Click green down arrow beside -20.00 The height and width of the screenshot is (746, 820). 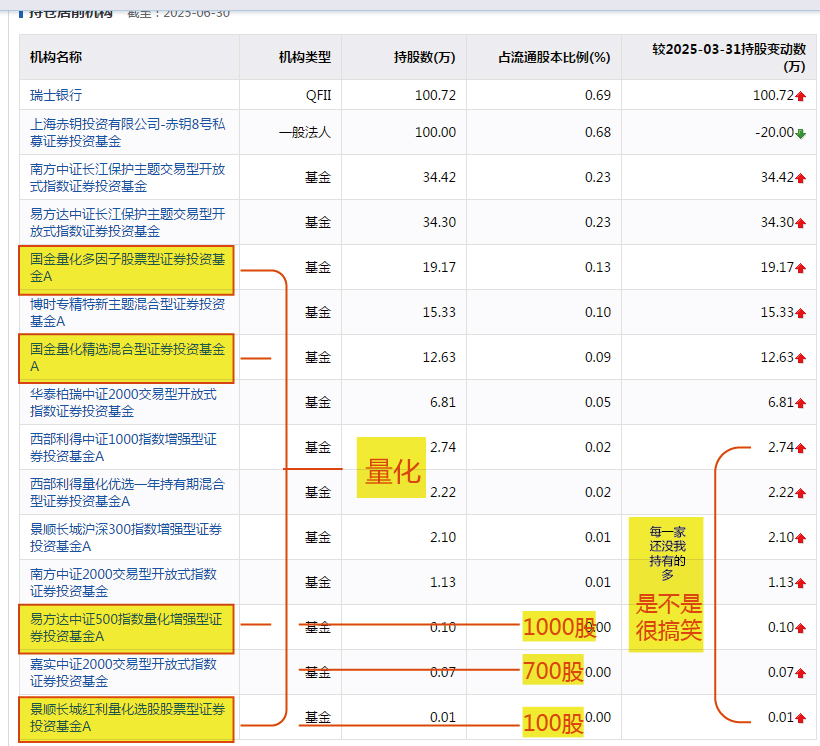(800, 133)
